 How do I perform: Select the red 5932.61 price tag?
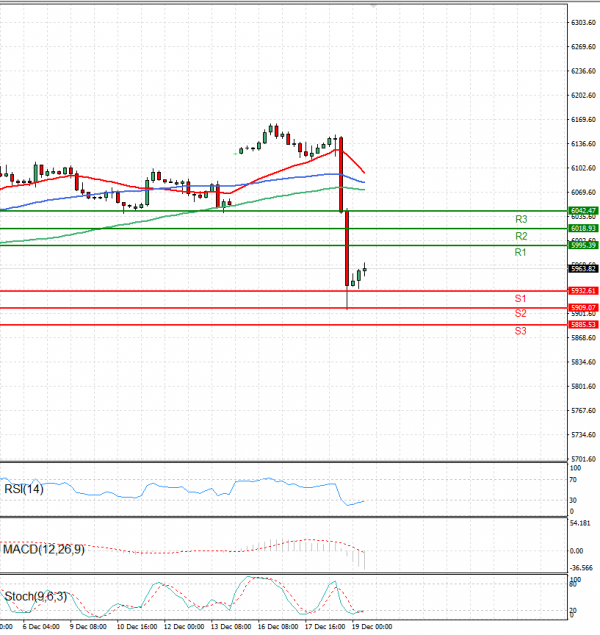click(583, 291)
